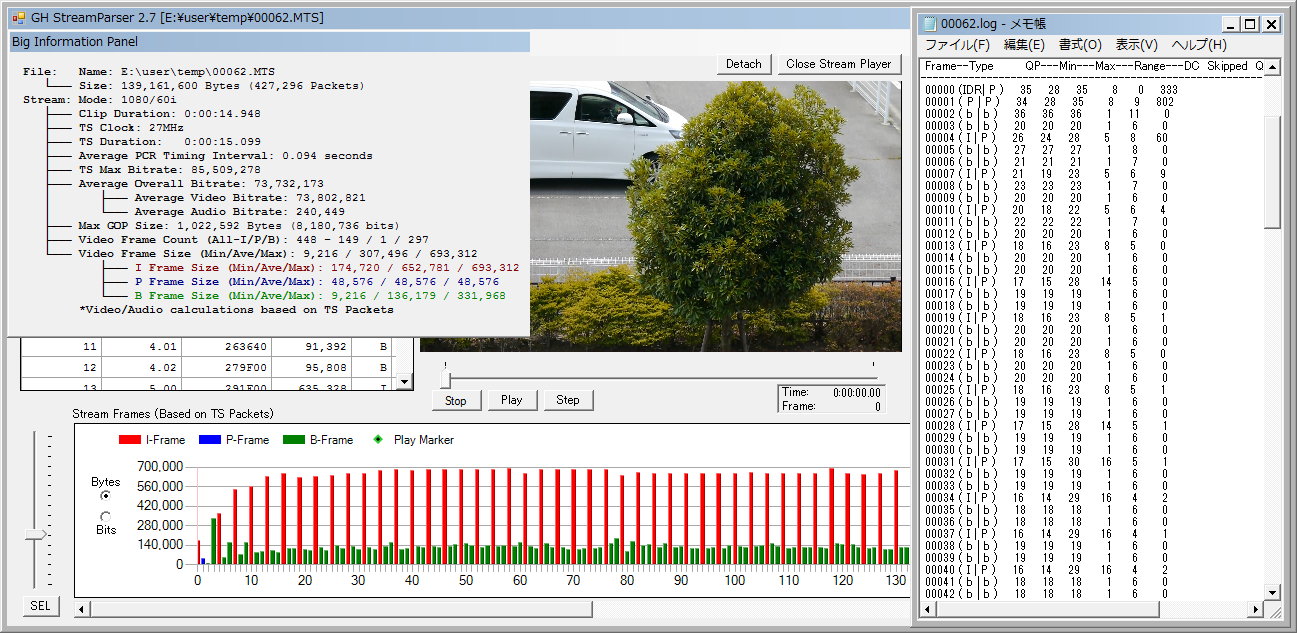Click Notepad's vertical scroll up arrow
Screen dimensions: 1297x633
(x=1271, y=68)
